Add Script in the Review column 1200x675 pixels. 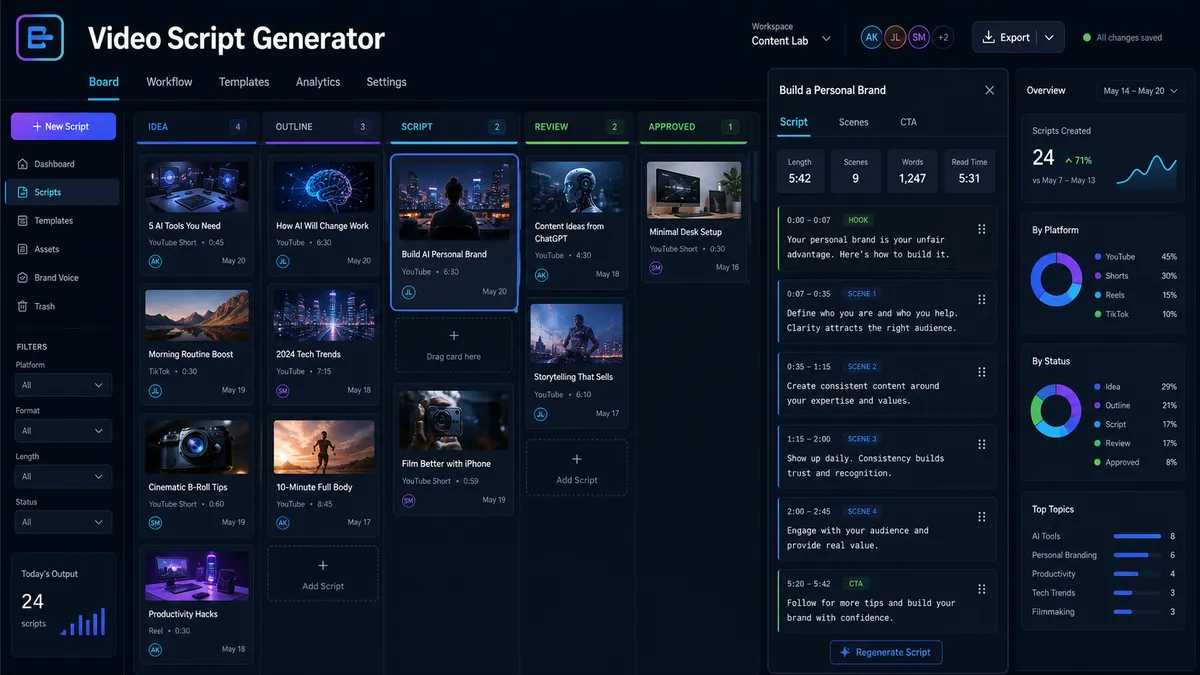pyautogui.click(x=577, y=468)
